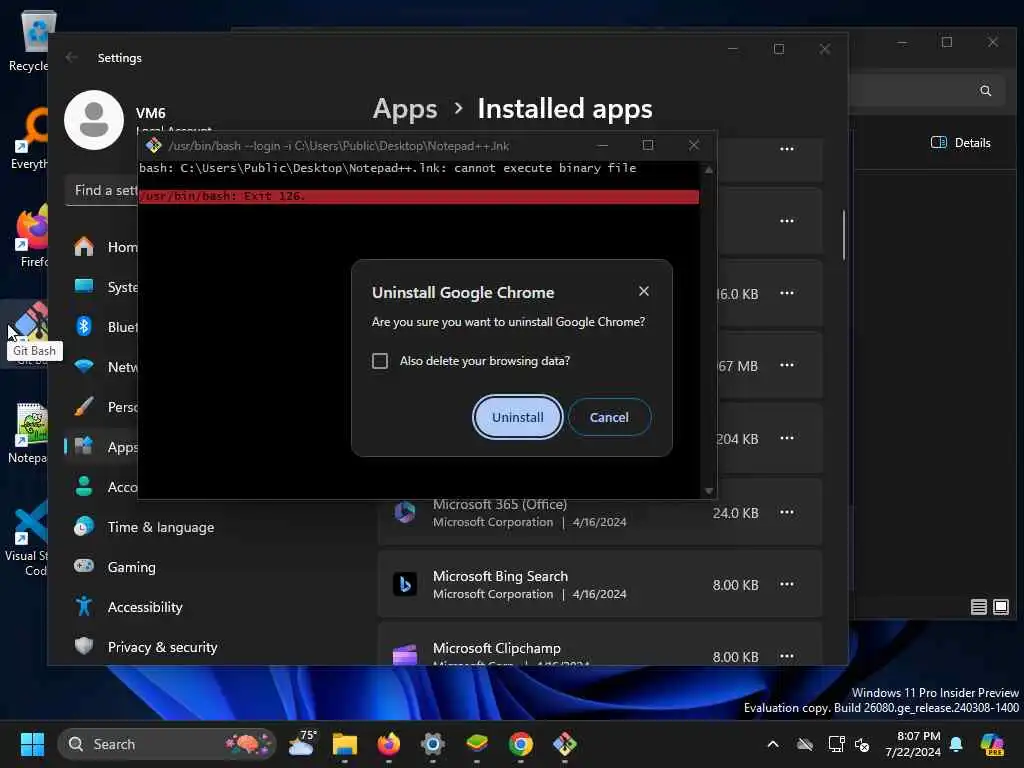Image resolution: width=1024 pixels, height=768 pixels.
Task: Click the Microsoft 365 (Office) app name
Action: (500, 504)
